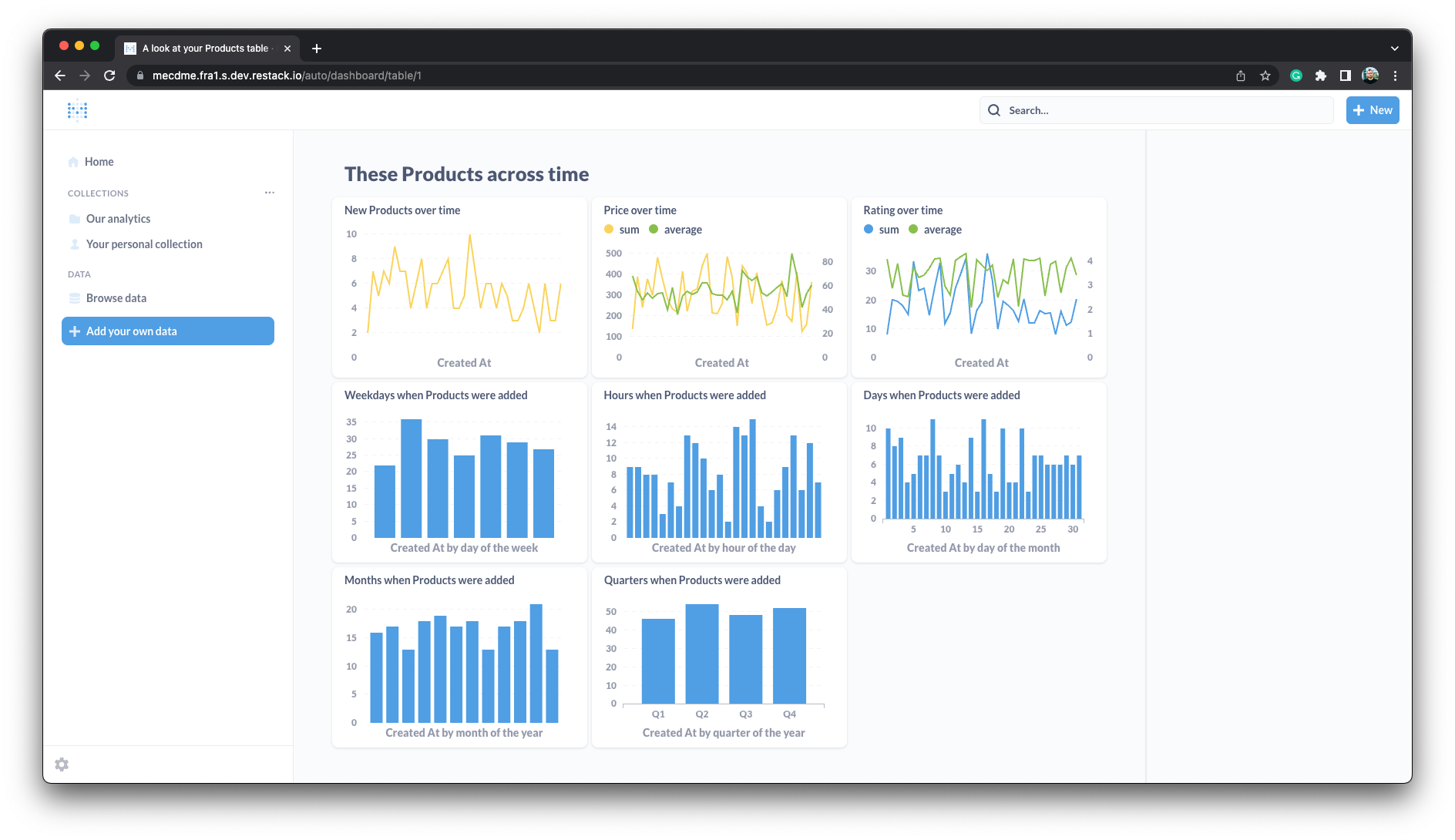Click the blue sum swatch in Rating legend
Viewport: 1455px width, 840px height.
pos(869,230)
